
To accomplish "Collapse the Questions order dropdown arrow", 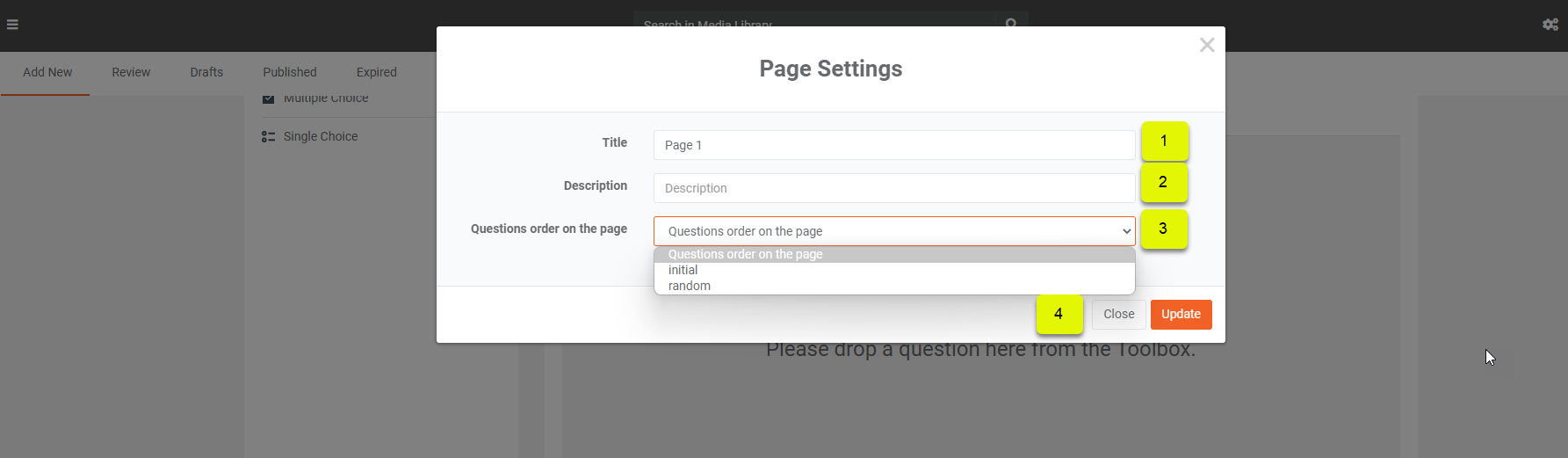I will (1126, 231).
